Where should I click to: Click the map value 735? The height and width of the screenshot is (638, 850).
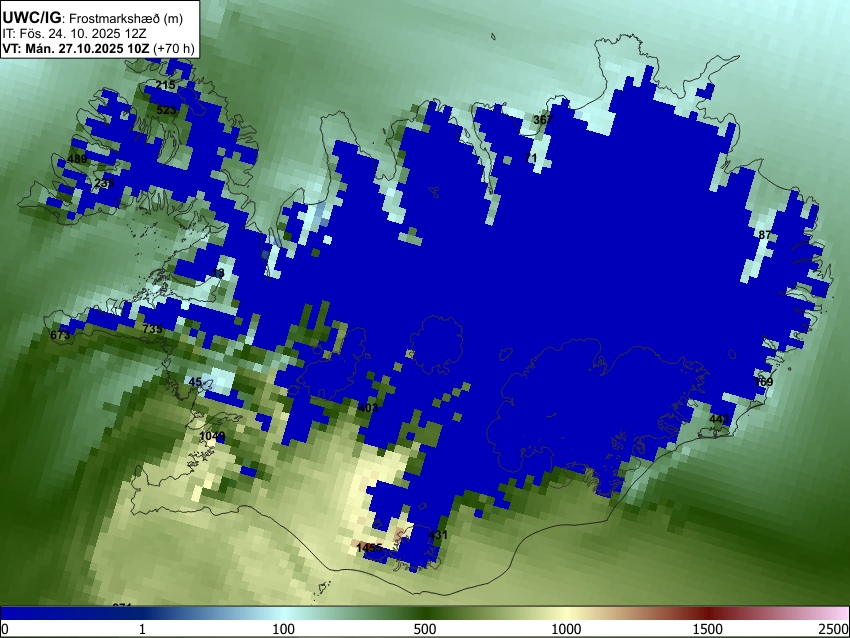click(152, 328)
